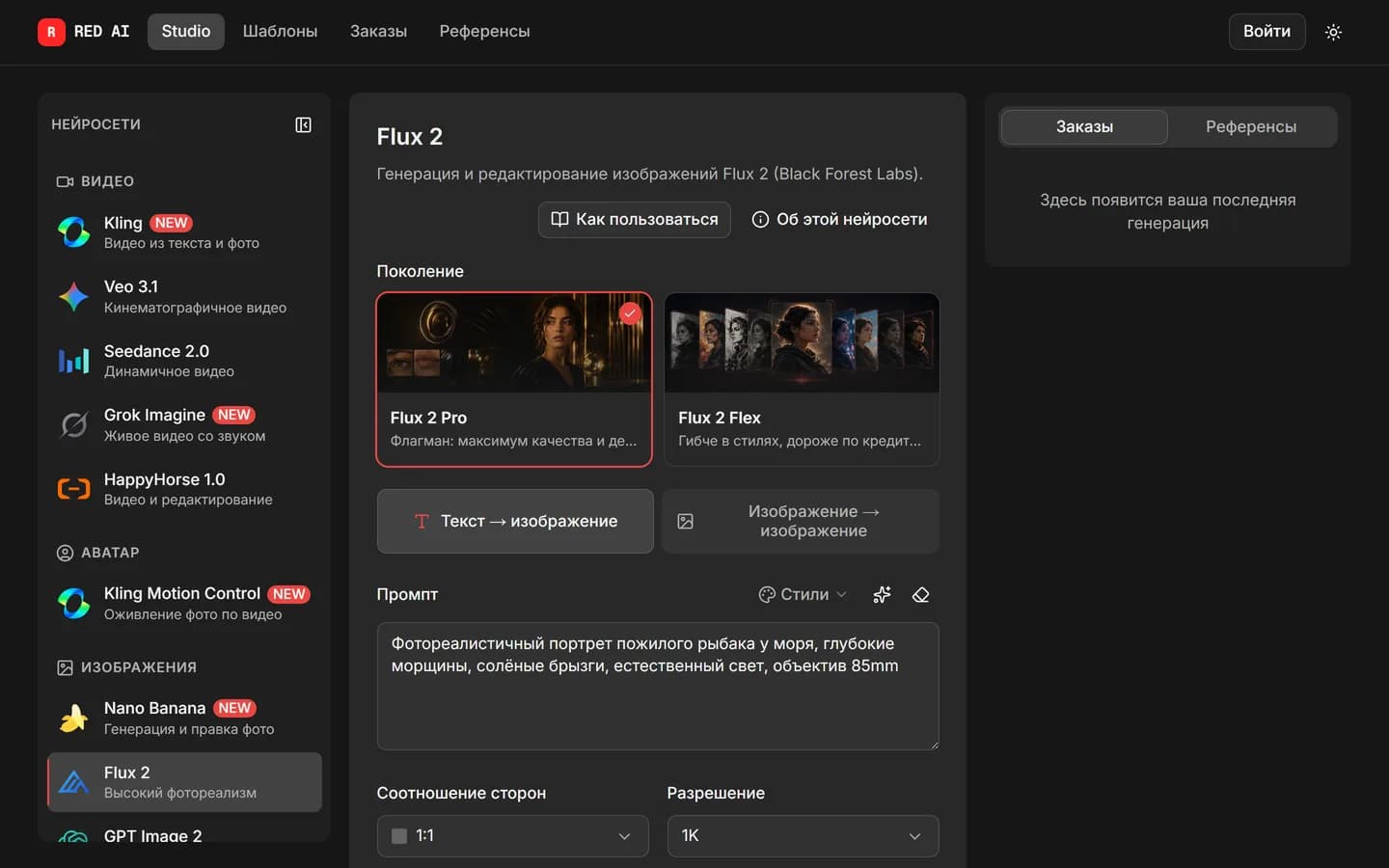Click the Kling Motion Control icon
Screen dimensions: 1389x868
tap(73, 603)
